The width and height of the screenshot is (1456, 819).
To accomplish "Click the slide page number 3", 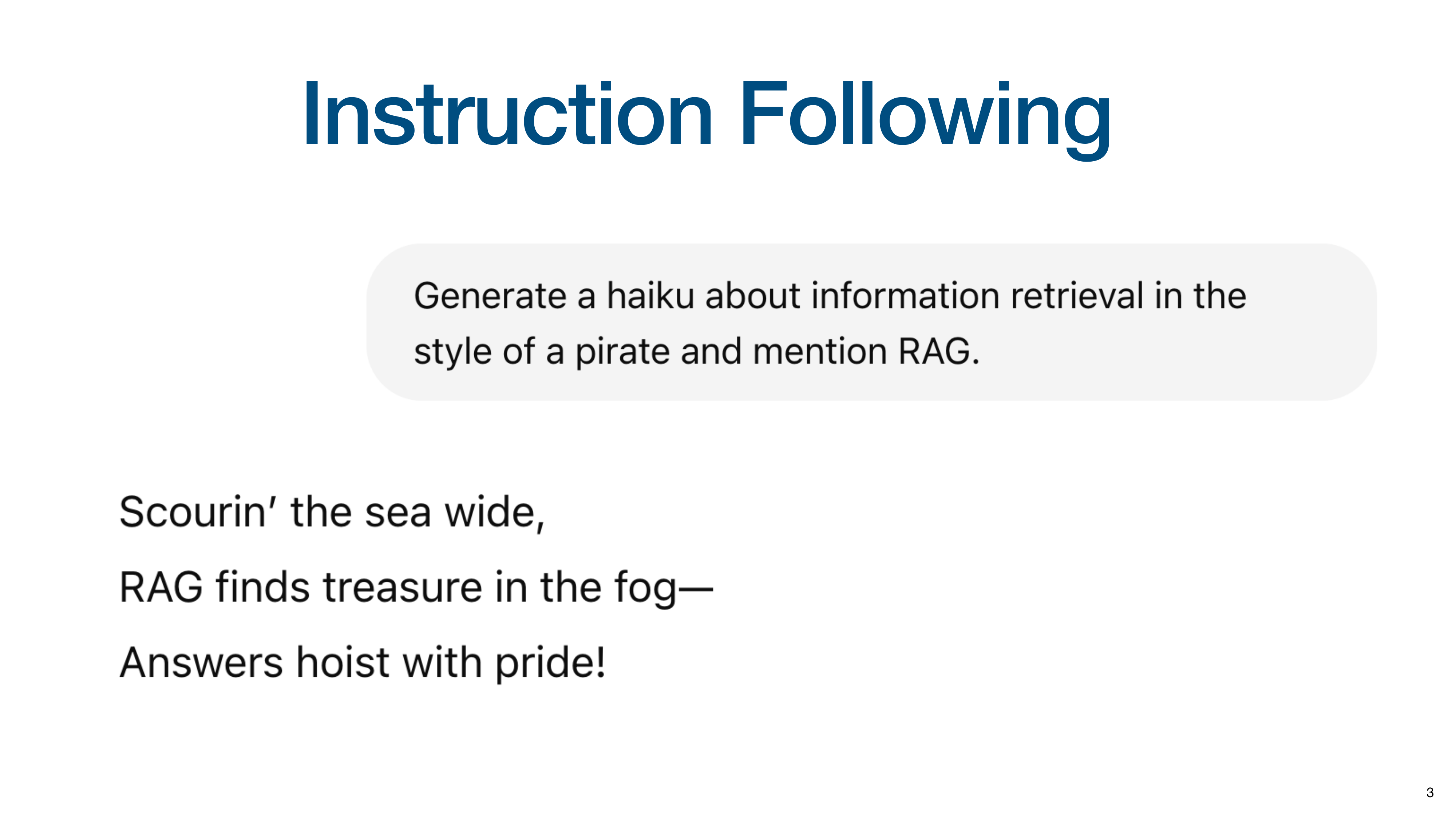I will click(x=1429, y=792).
